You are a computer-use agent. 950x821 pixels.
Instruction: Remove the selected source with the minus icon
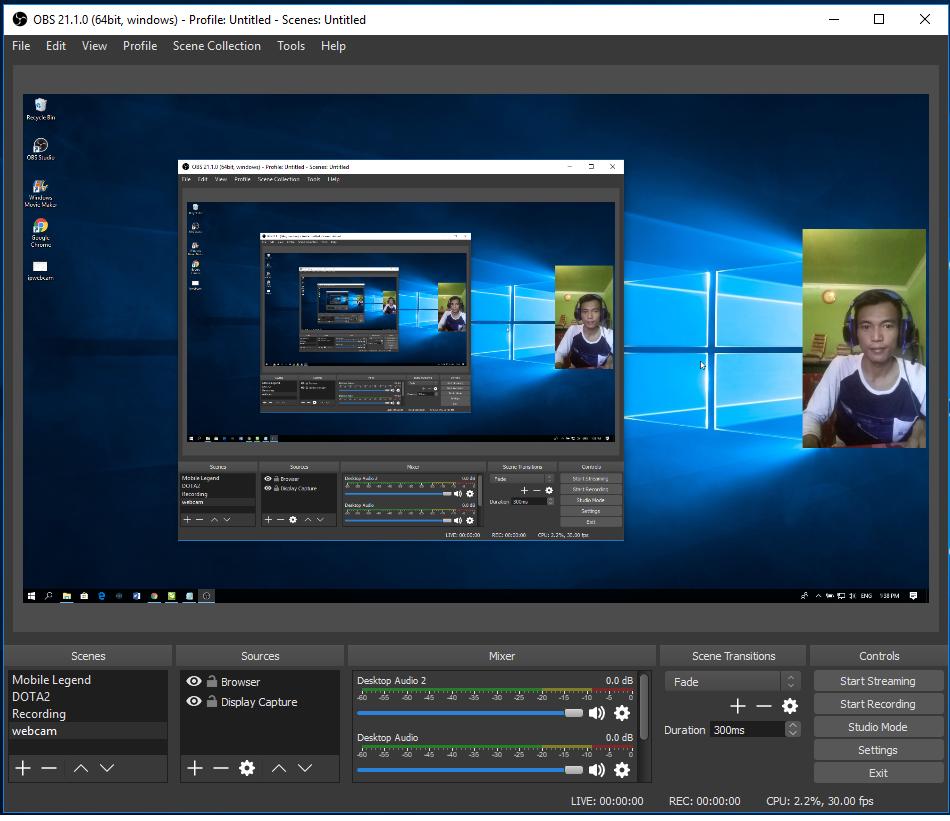click(221, 768)
